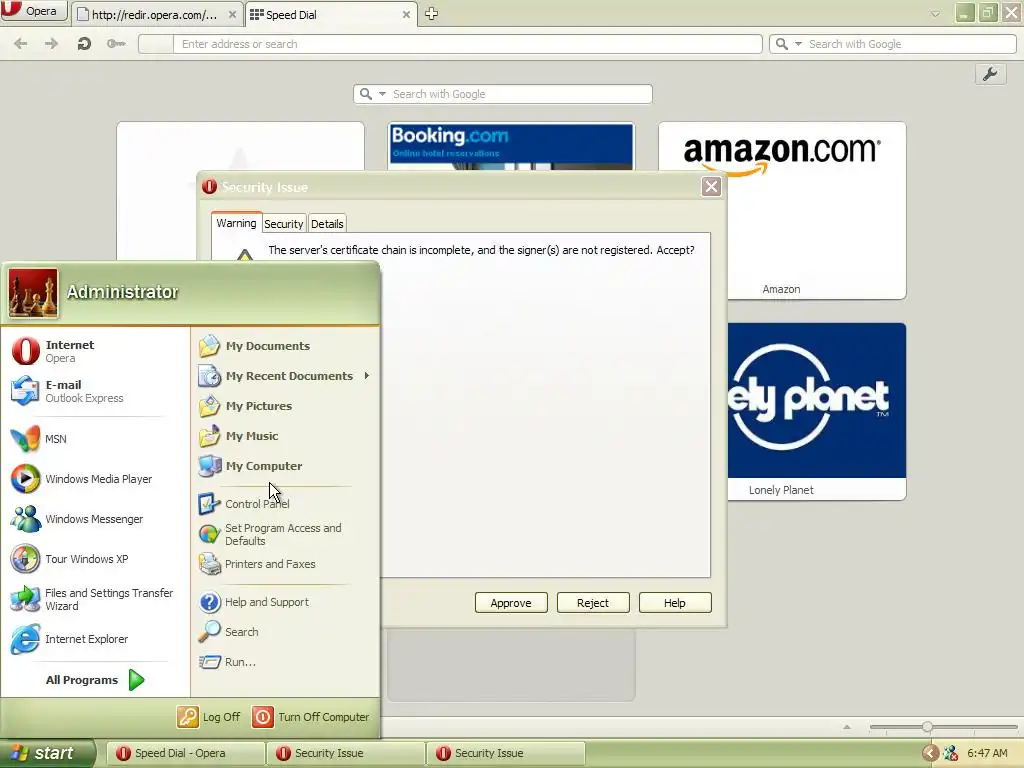Screen dimensions: 1024x768
Task: Open the Run... dialog
Action: tap(285, 662)
